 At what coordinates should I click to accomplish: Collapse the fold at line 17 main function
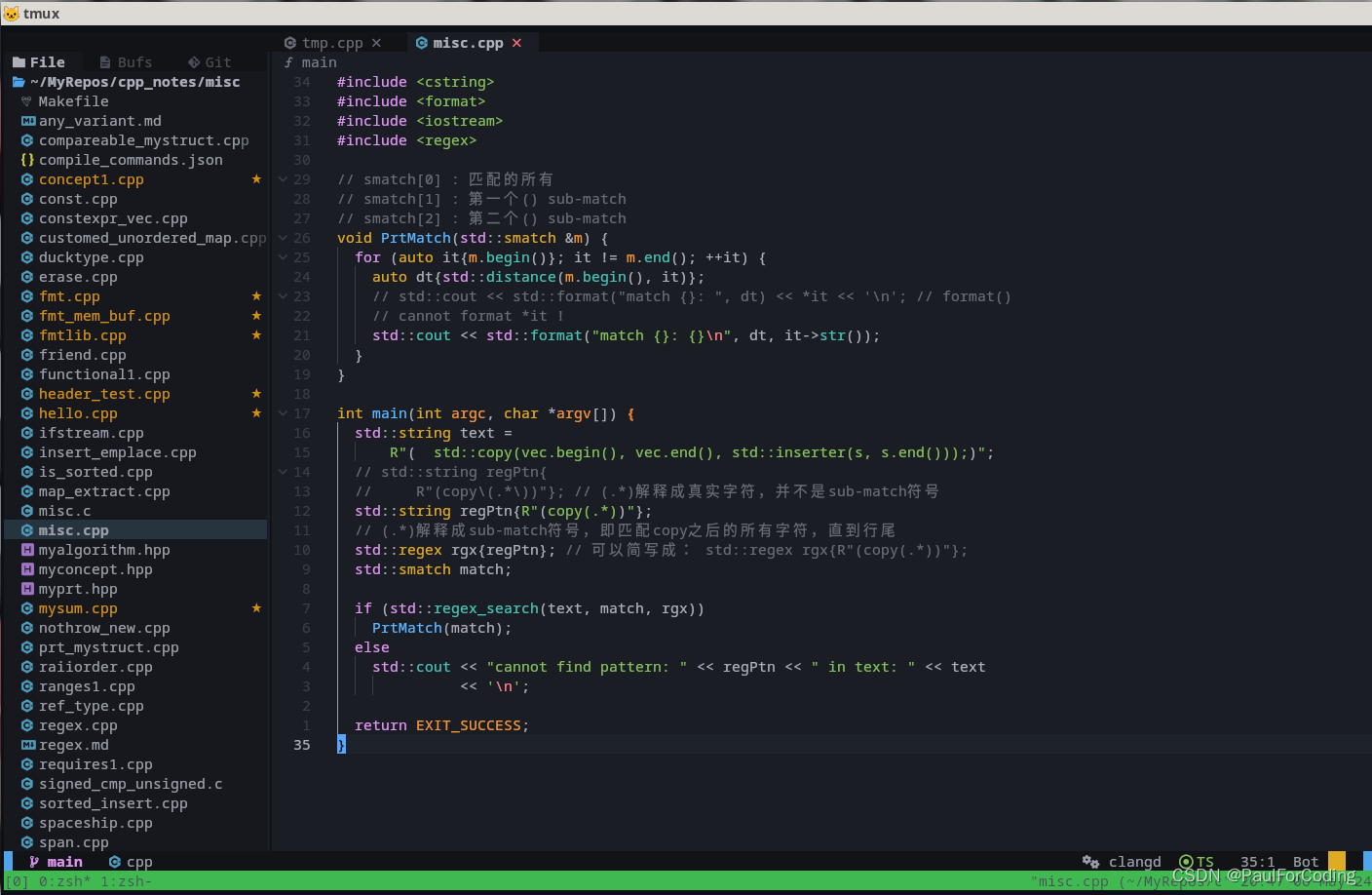pos(283,413)
